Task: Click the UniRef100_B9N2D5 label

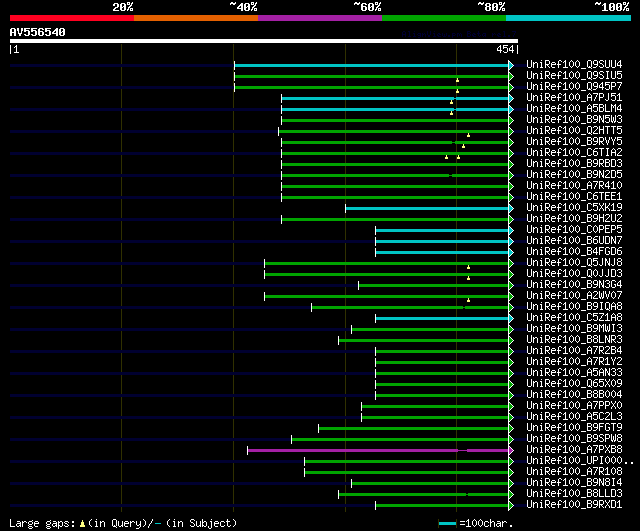Action: click(574, 175)
